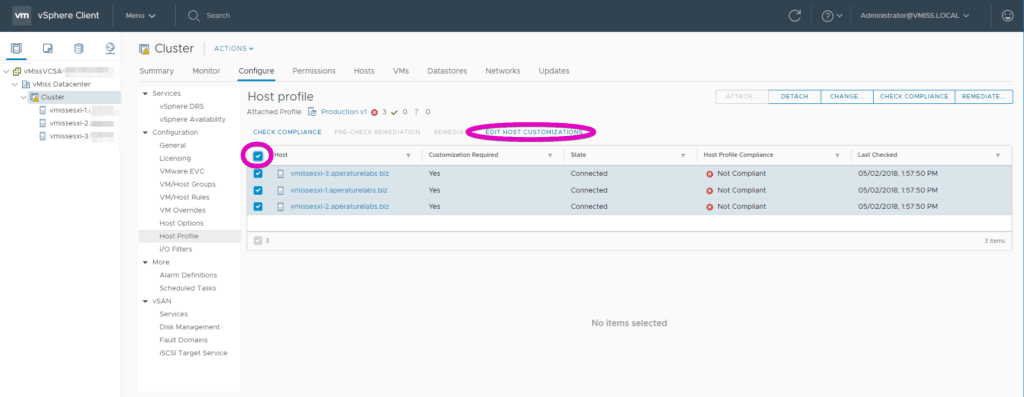Click the Cluster icon in the page header
The height and width of the screenshot is (397, 1024).
coord(144,48)
